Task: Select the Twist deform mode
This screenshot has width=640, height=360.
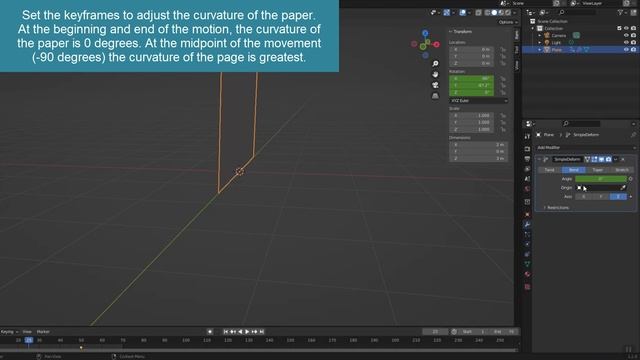Action: 549,170
